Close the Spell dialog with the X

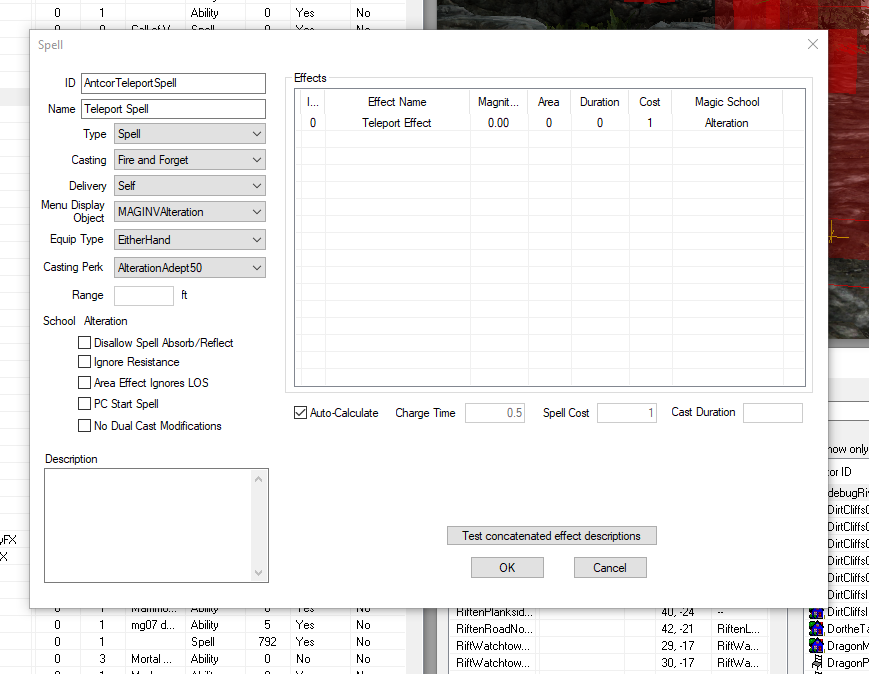[x=813, y=44]
